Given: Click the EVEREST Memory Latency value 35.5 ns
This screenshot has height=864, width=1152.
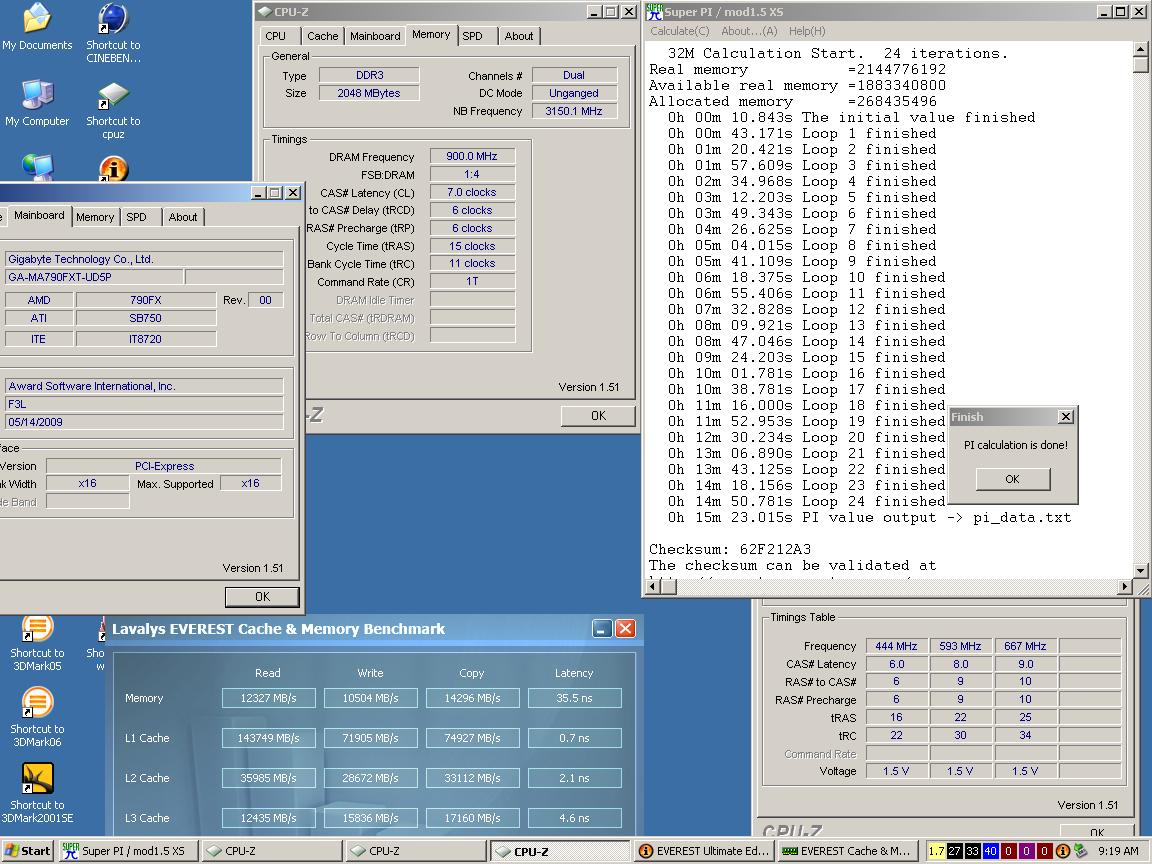Looking at the screenshot, I should point(574,698).
